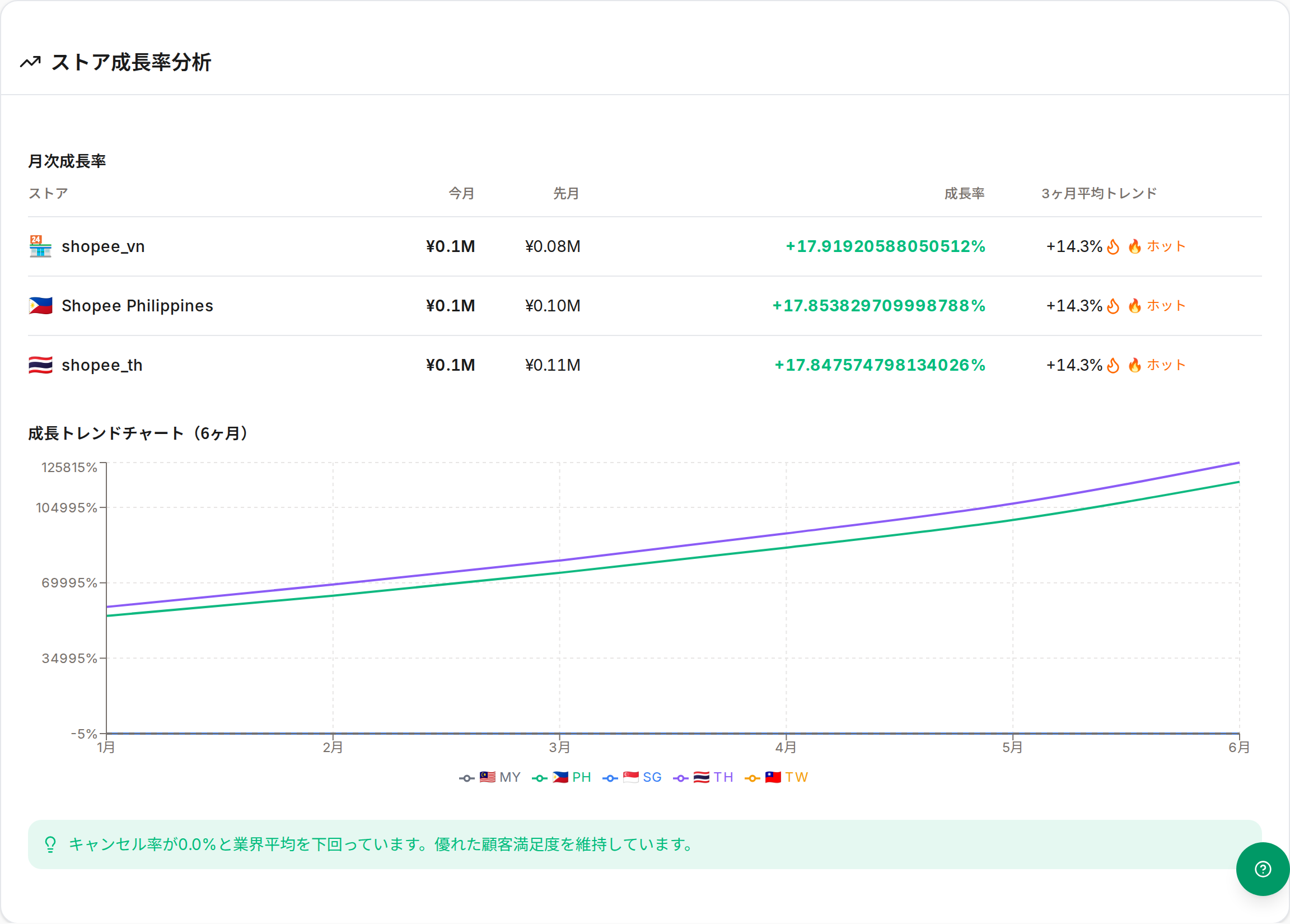Click the 成長率 column header

click(x=964, y=193)
